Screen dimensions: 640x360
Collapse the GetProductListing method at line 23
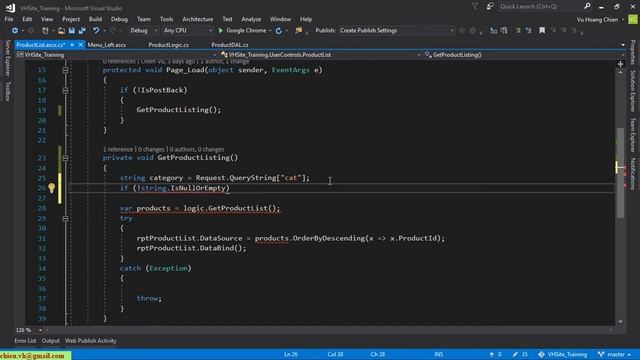click(65, 158)
